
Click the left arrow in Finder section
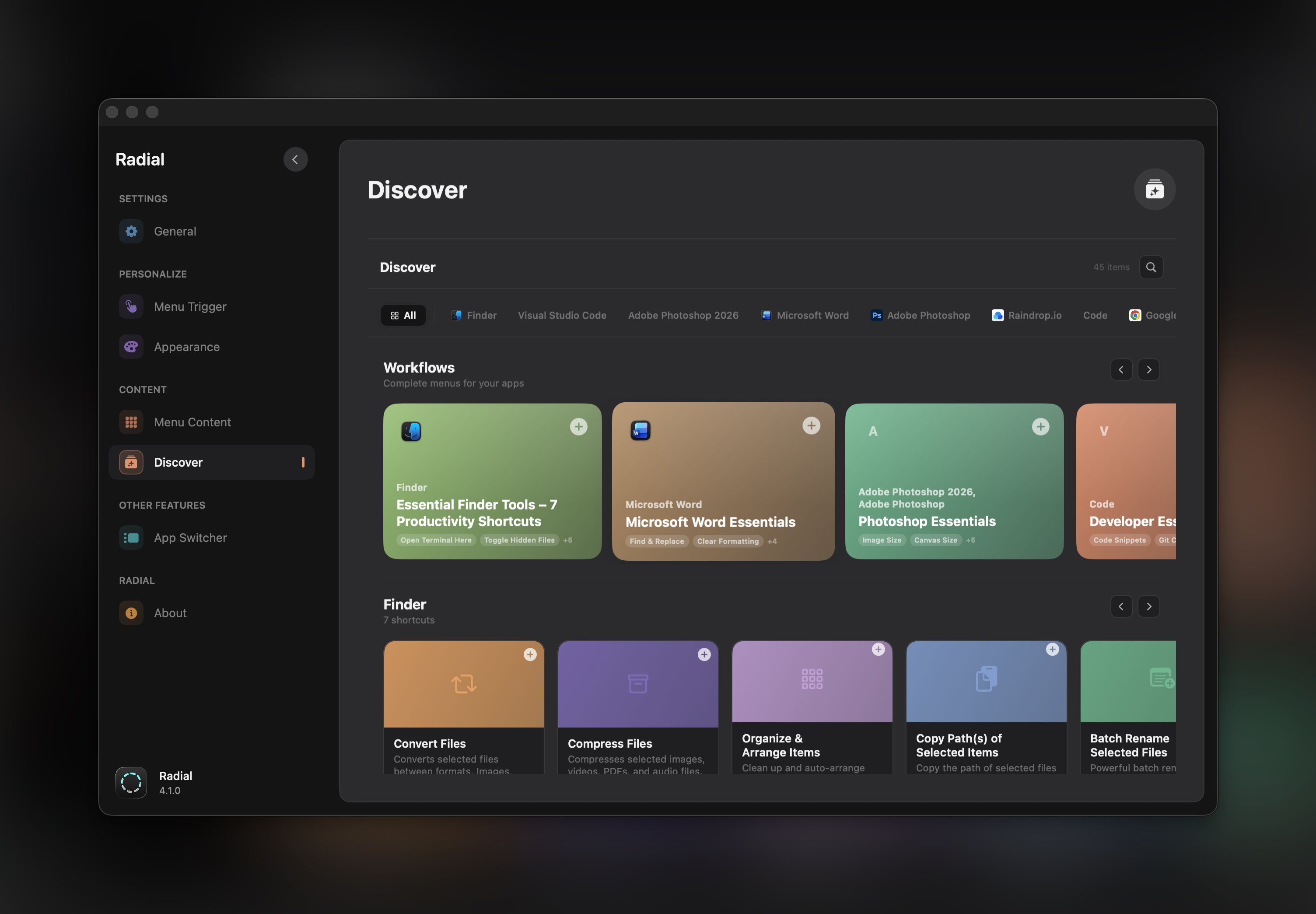[1121, 606]
